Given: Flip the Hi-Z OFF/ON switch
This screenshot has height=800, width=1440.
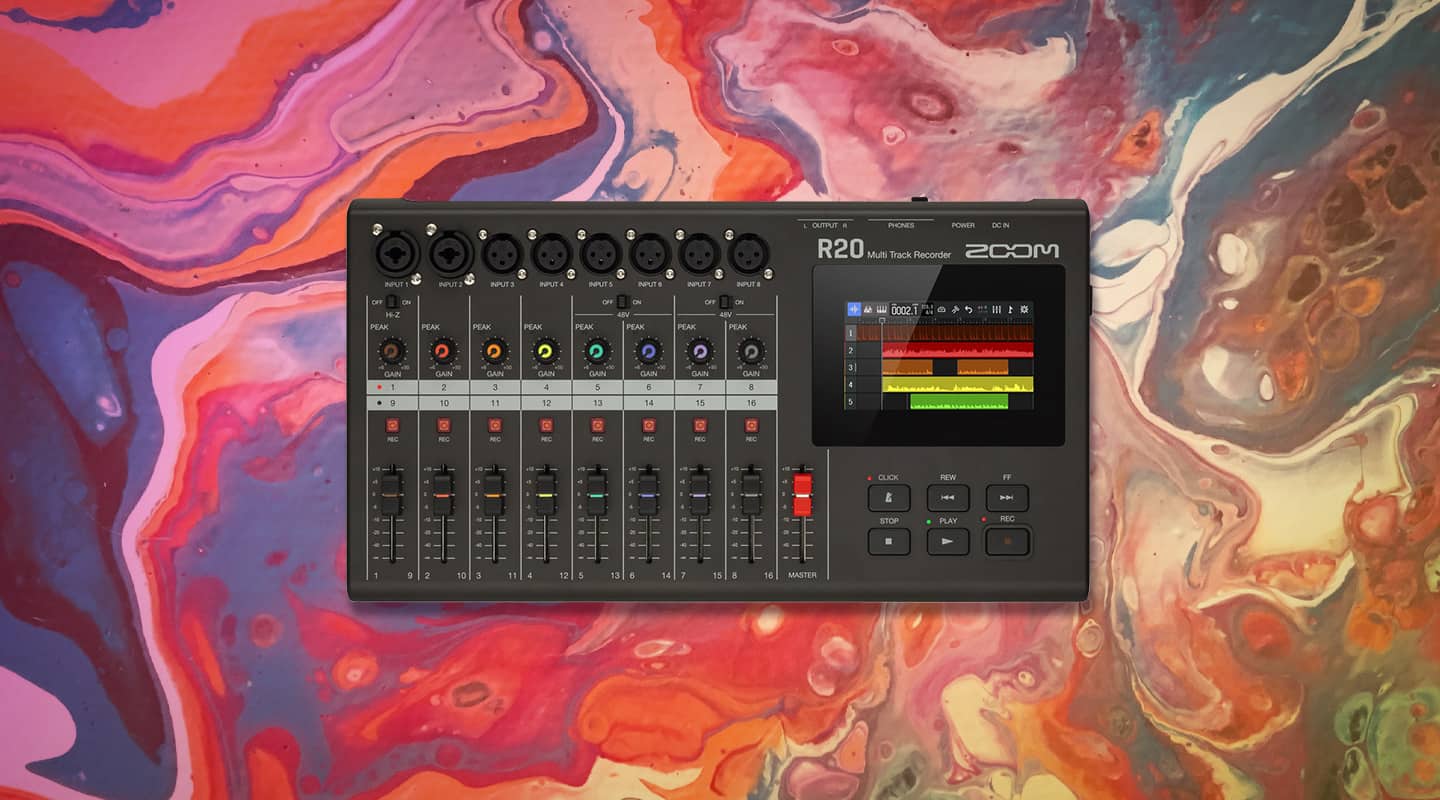Looking at the screenshot, I should pyautogui.click(x=392, y=300).
